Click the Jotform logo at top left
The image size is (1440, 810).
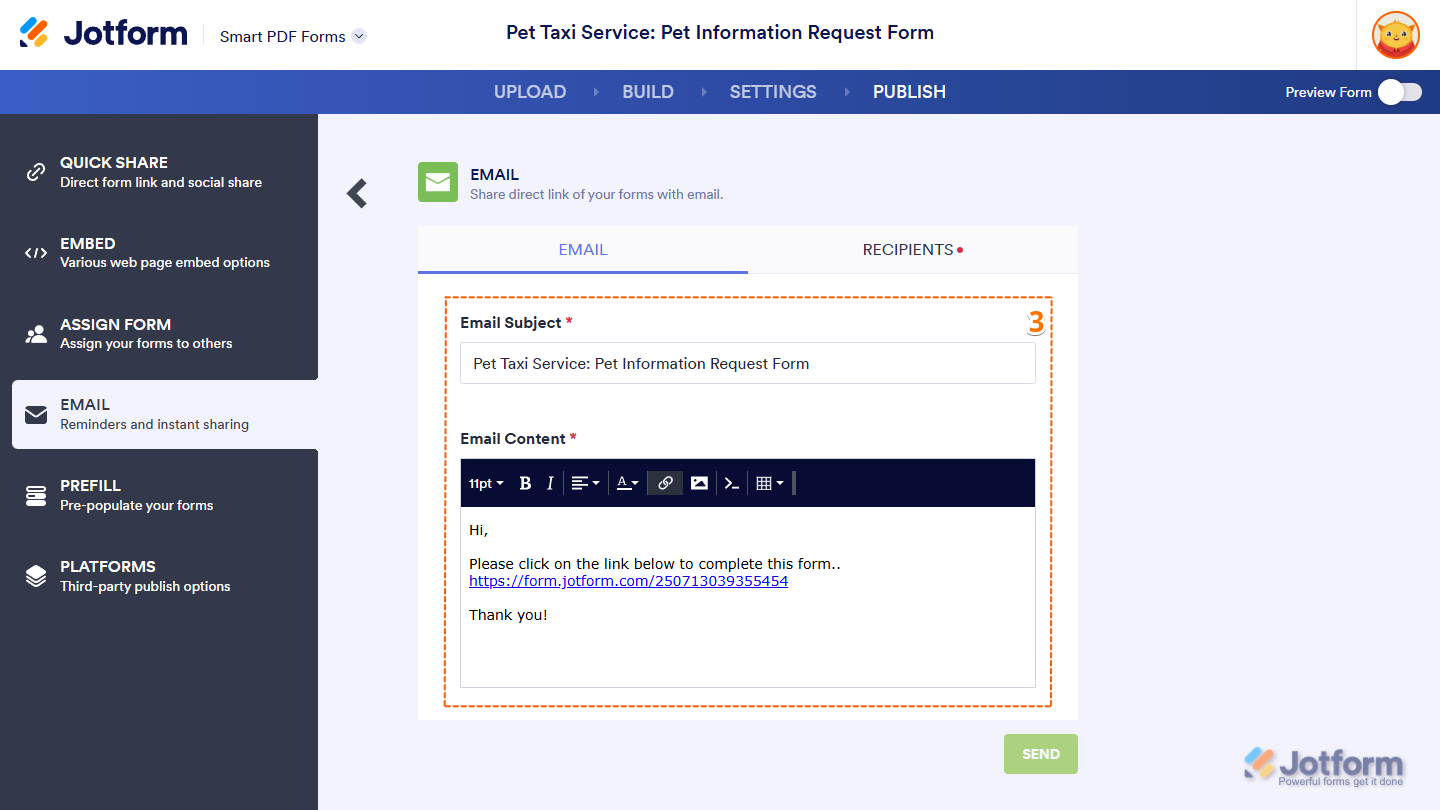[x=104, y=34]
